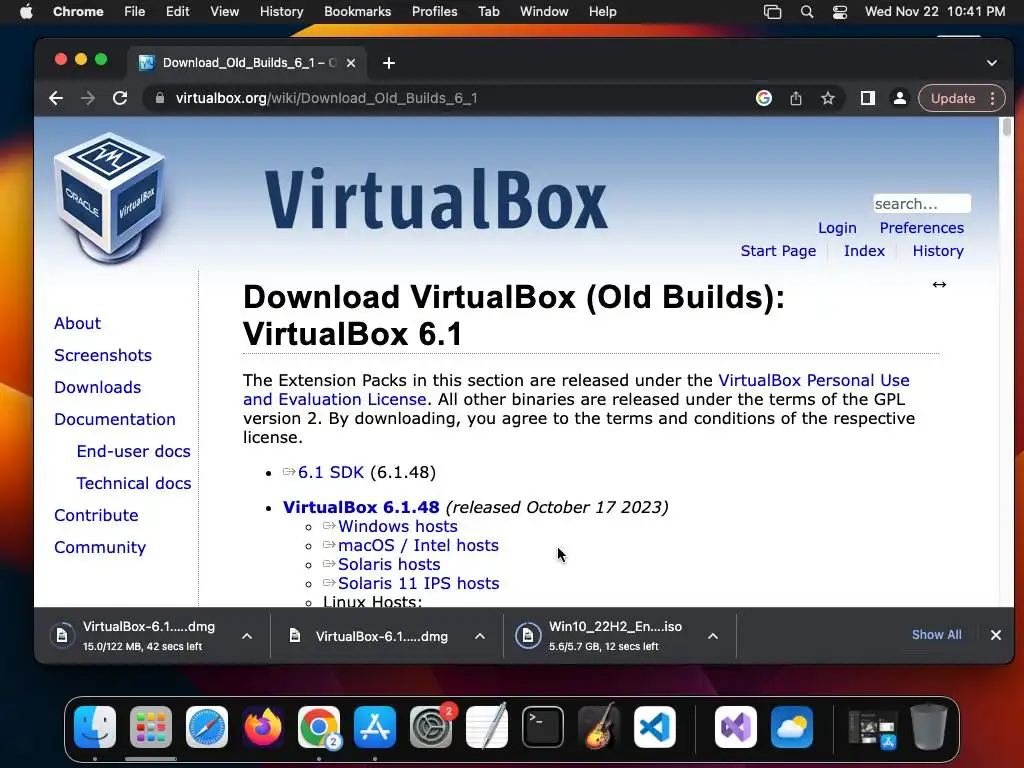Go back with the browser back arrow
The height and width of the screenshot is (768, 1024).
pos(56,99)
